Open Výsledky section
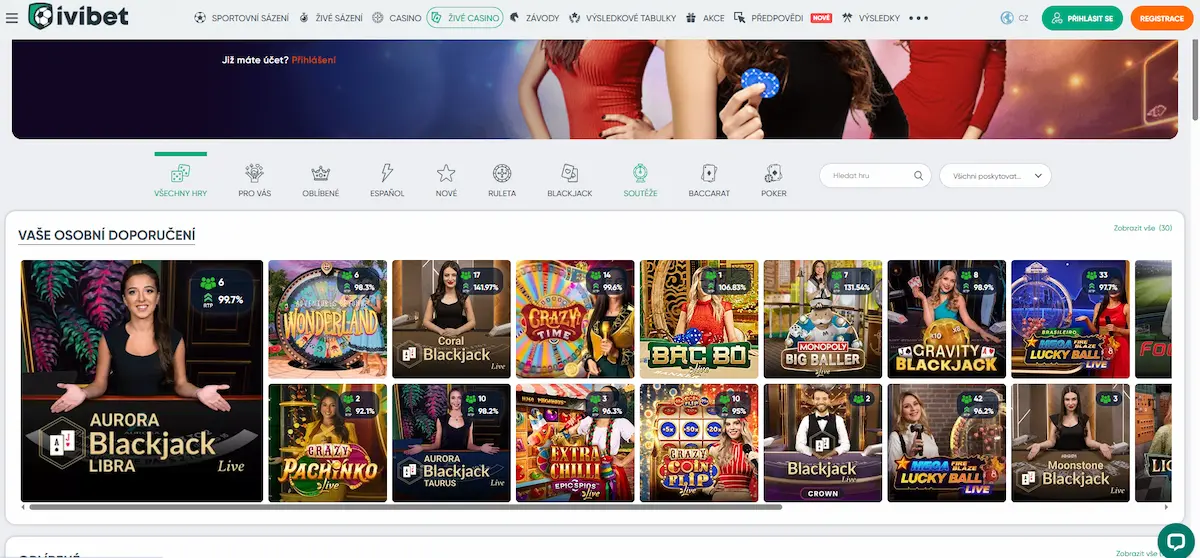1200x558 pixels. (871, 18)
